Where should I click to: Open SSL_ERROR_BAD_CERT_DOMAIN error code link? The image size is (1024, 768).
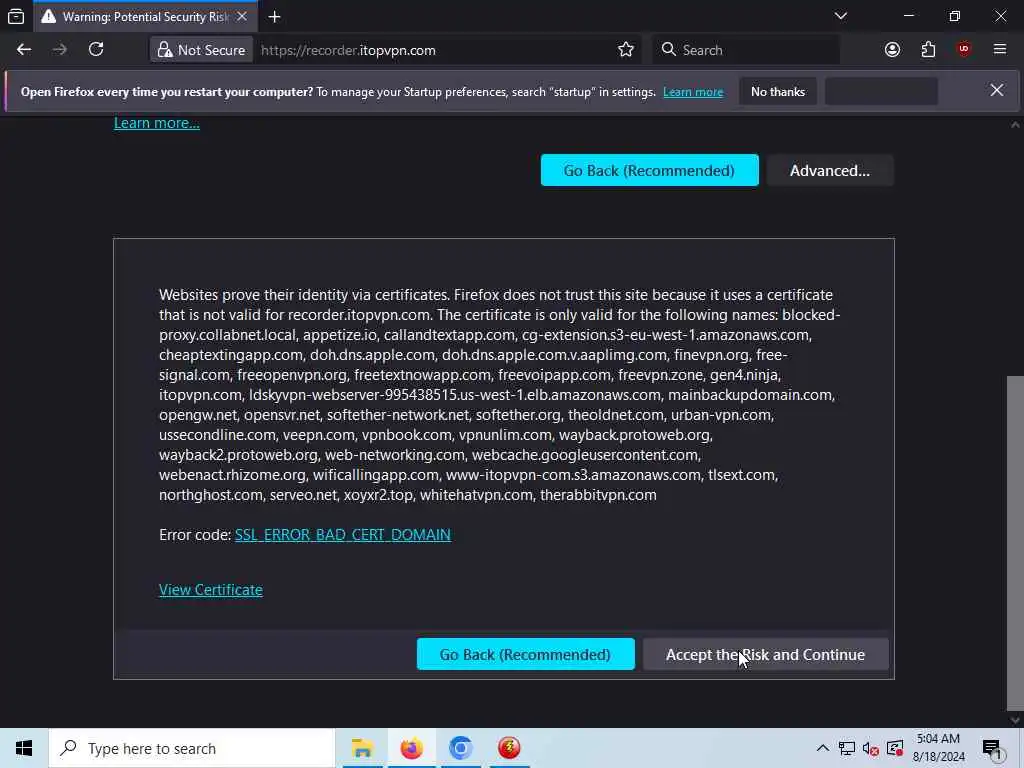342,535
